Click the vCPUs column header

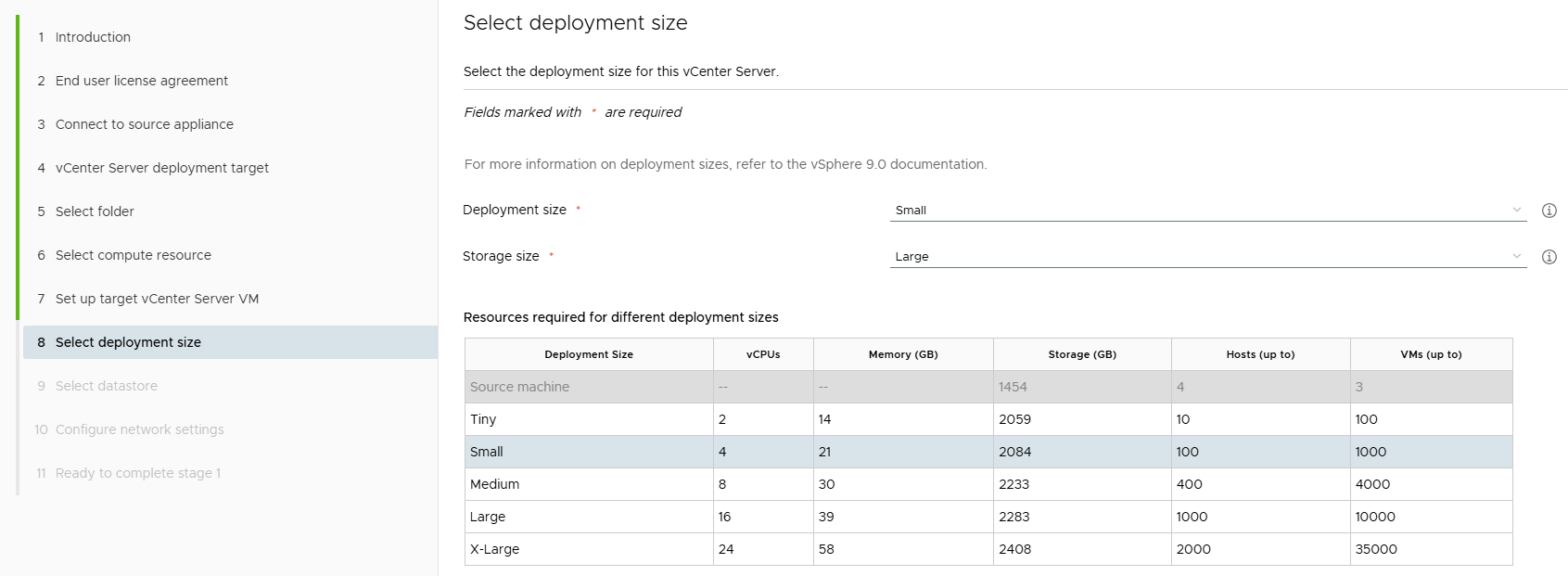point(762,354)
